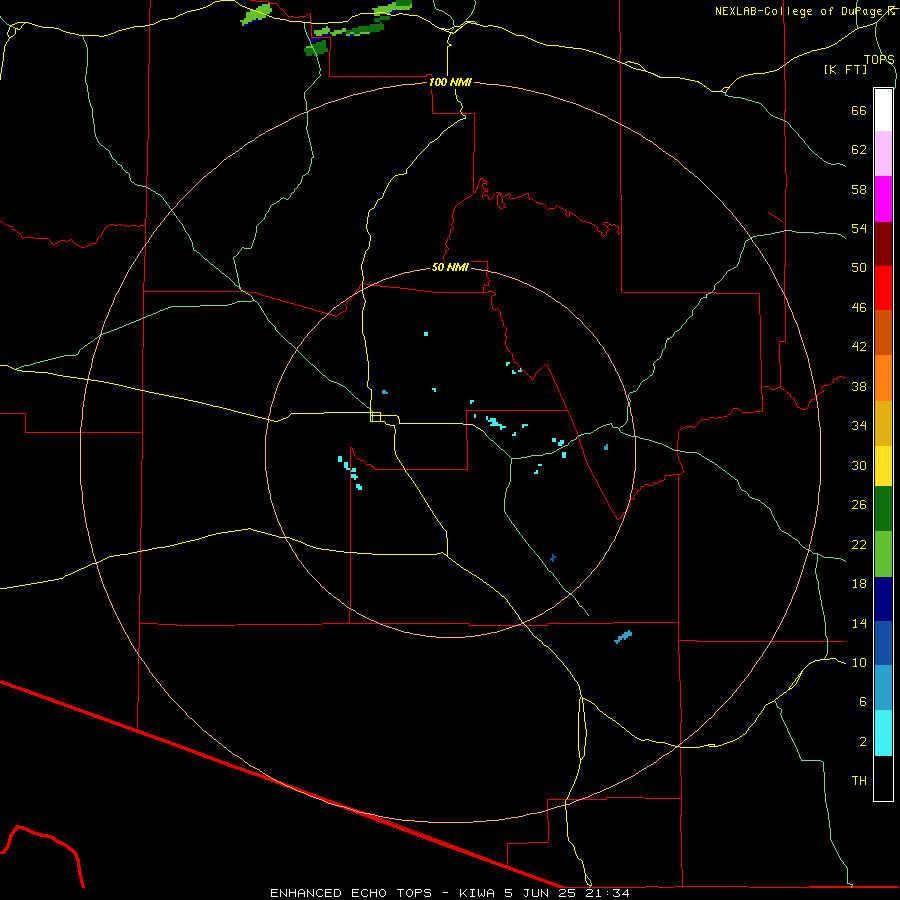Viewport: 900px width, 900px height.
Task: Select the light green legend swatch
Action: pyautogui.click(x=883, y=554)
